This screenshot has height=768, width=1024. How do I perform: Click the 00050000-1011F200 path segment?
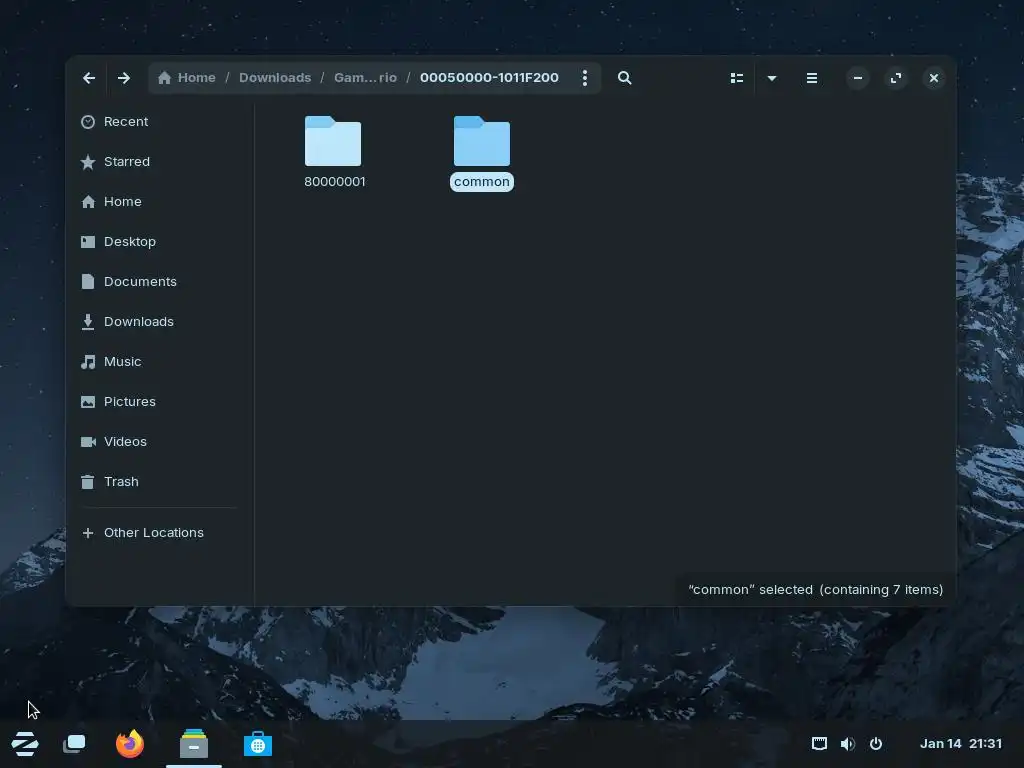(x=489, y=78)
